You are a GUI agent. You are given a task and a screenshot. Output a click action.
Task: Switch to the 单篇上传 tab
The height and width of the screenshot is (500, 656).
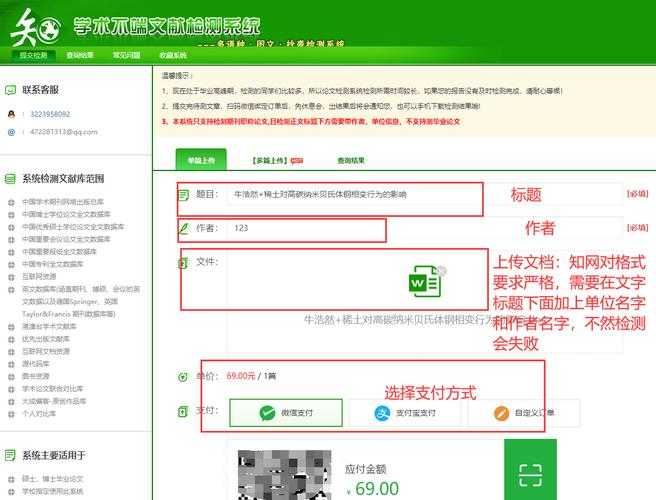pyautogui.click(x=201, y=160)
